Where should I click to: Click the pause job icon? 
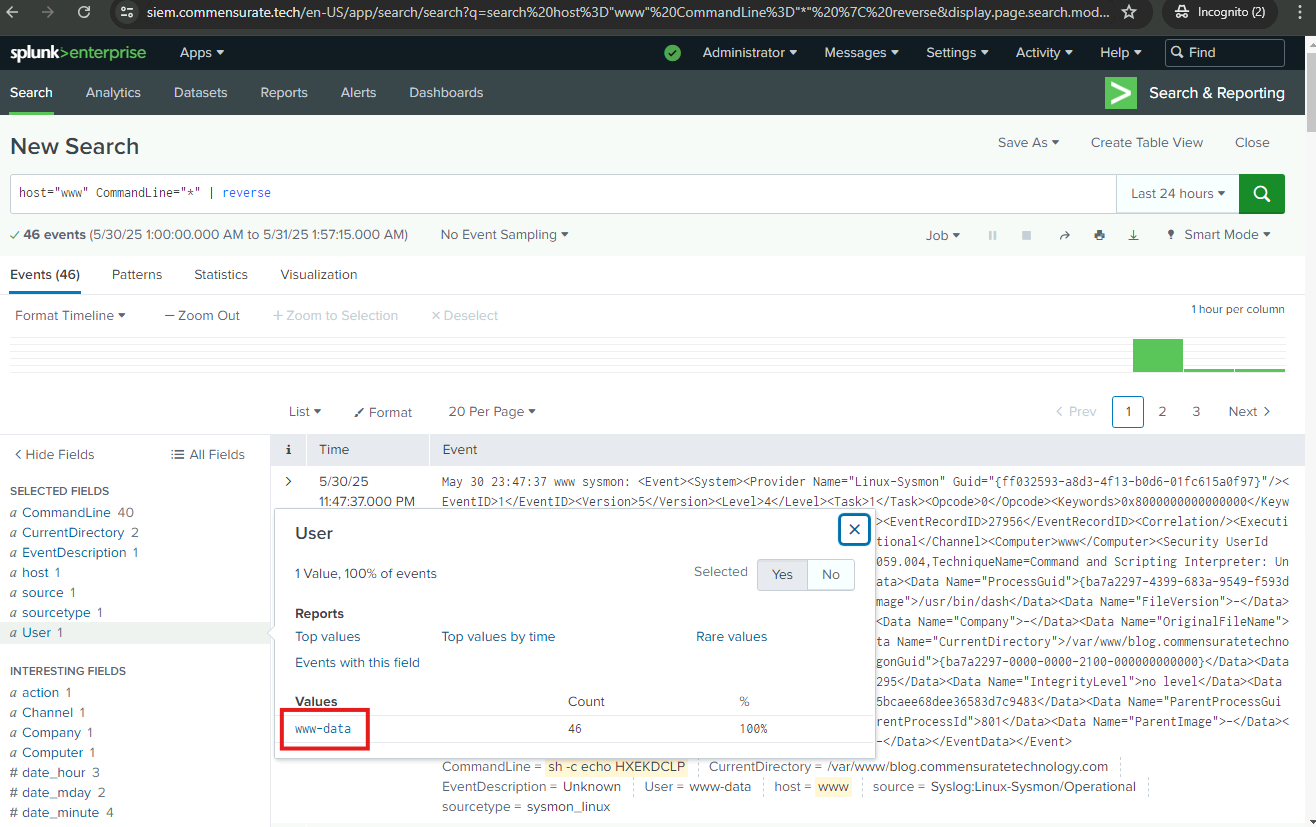(x=992, y=235)
